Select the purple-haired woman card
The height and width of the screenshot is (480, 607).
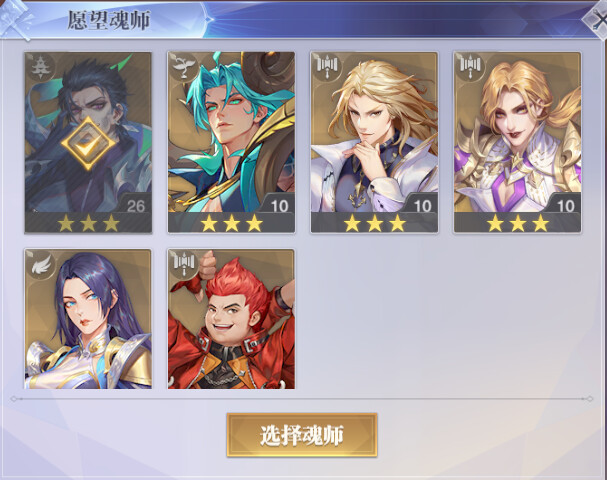tap(88, 319)
